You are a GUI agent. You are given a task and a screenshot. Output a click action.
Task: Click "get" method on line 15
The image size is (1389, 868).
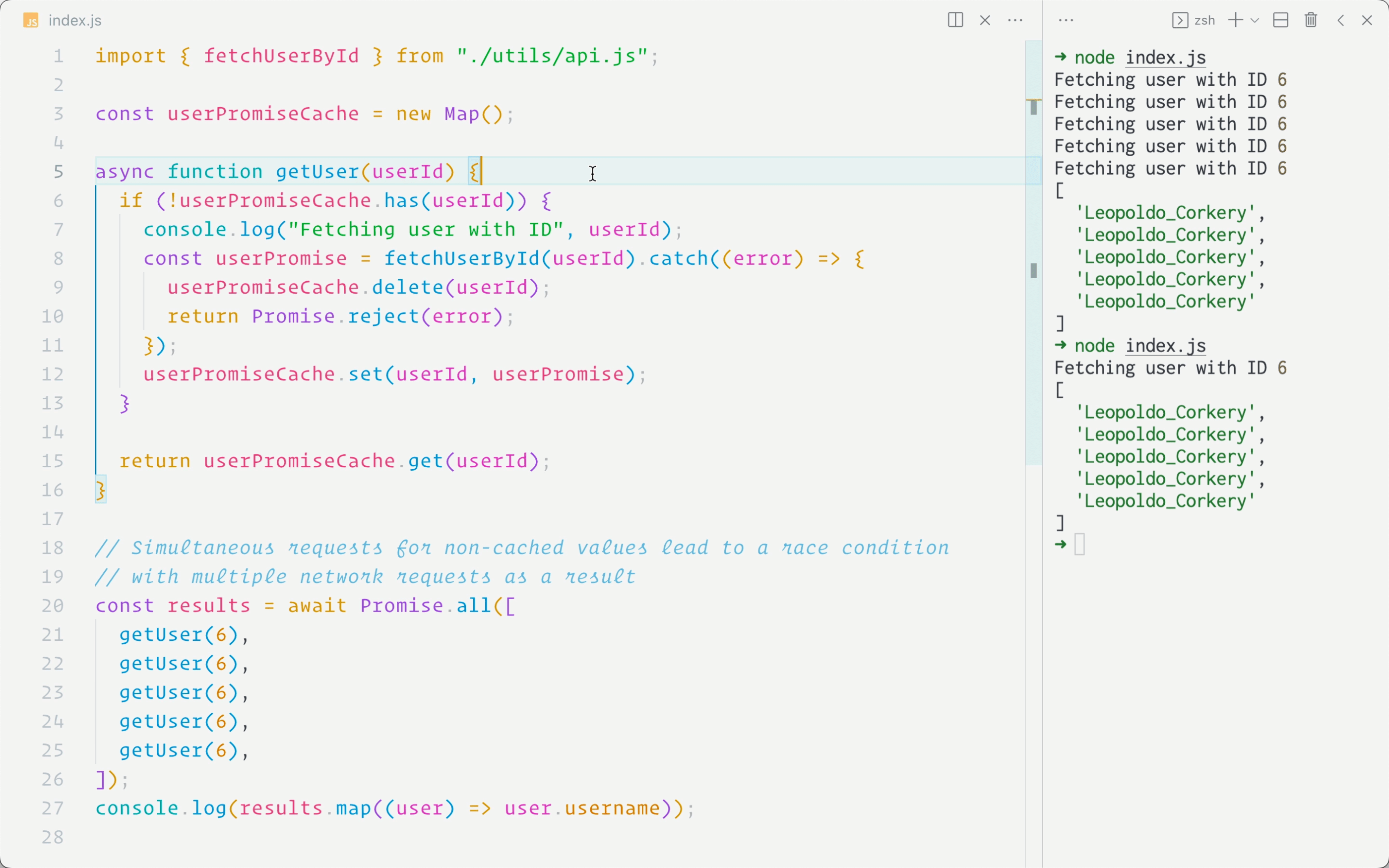point(426,461)
